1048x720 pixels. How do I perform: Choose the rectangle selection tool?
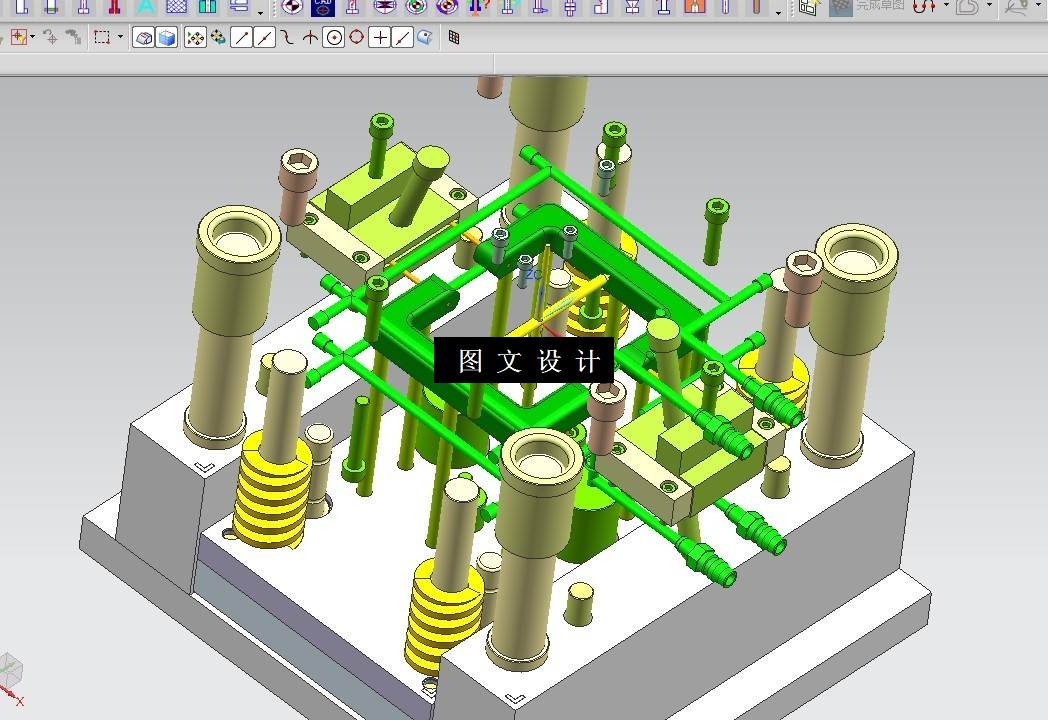102,37
